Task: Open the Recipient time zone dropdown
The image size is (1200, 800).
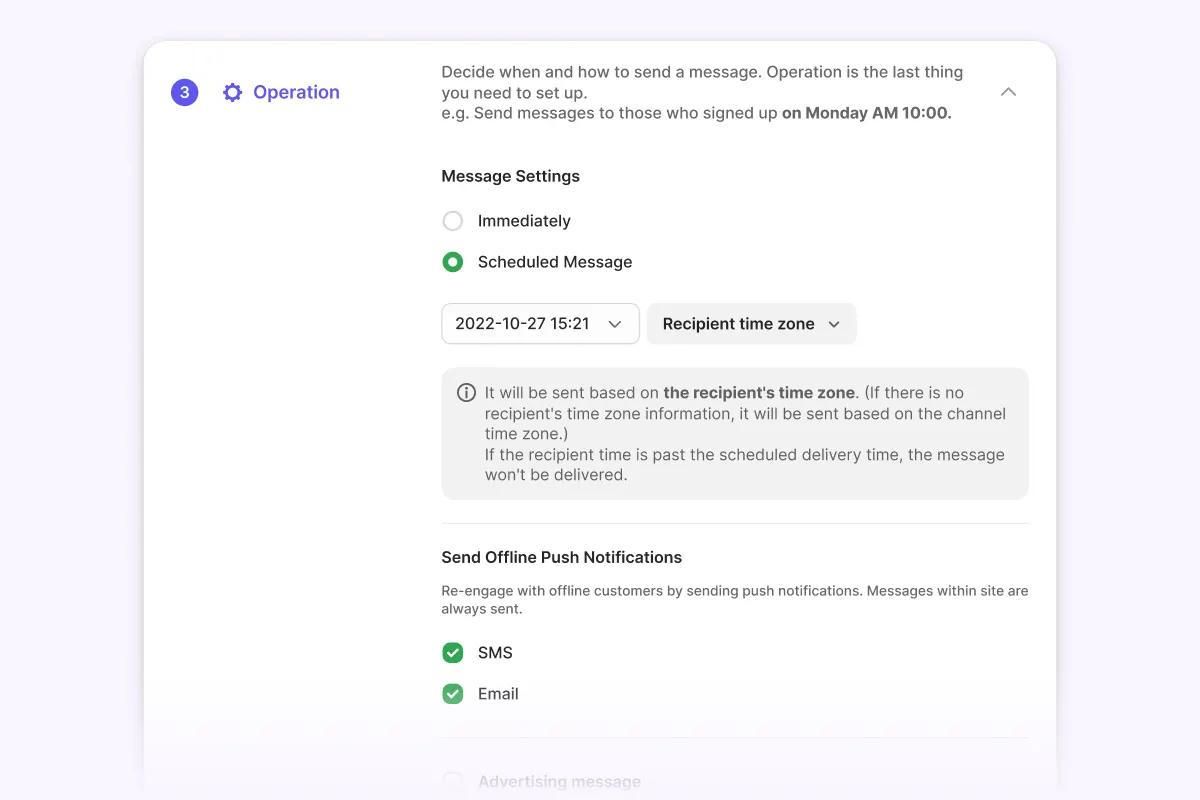Action: [x=751, y=324]
